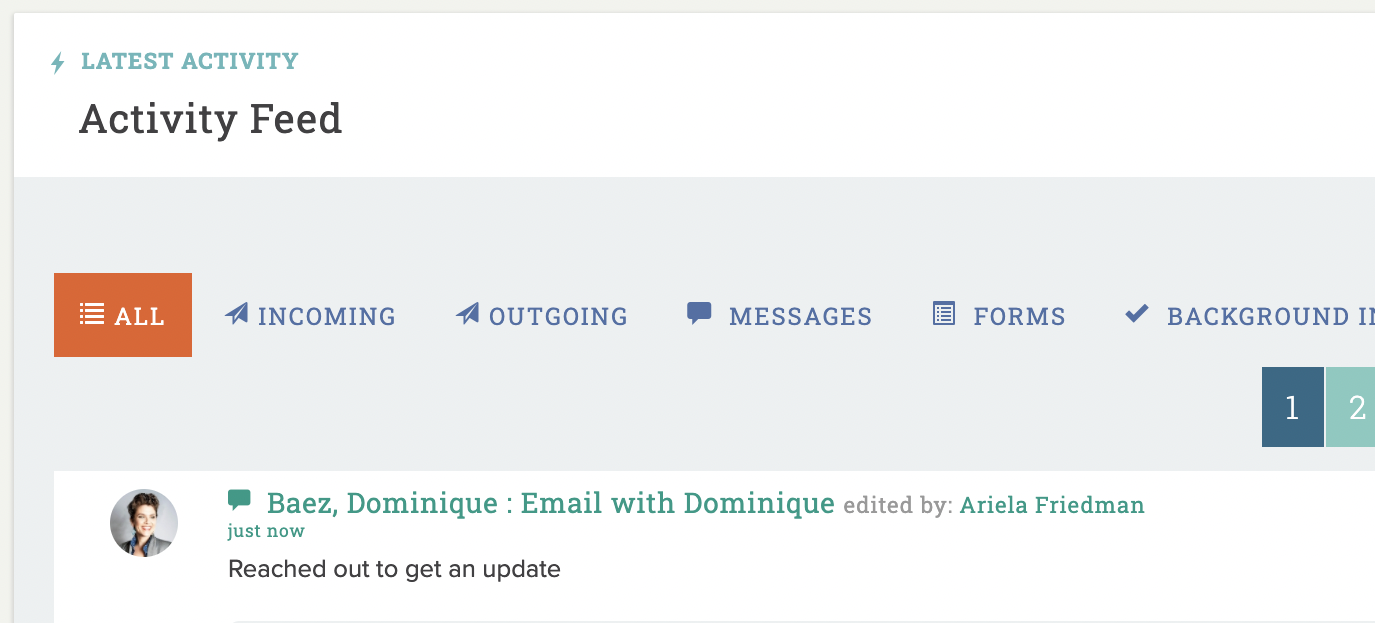Click the checkmark icon beside BACKGROUND
Screen dimensions: 1375x623
pos(1137,313)
